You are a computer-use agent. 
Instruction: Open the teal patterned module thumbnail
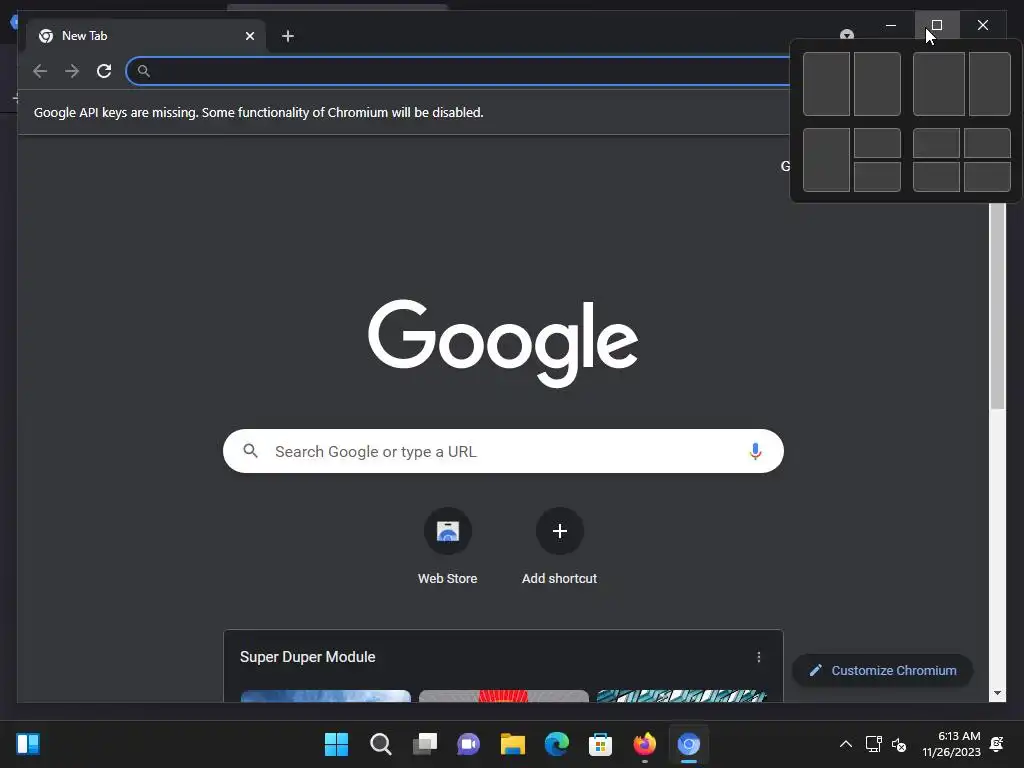(x=681, y=696)
